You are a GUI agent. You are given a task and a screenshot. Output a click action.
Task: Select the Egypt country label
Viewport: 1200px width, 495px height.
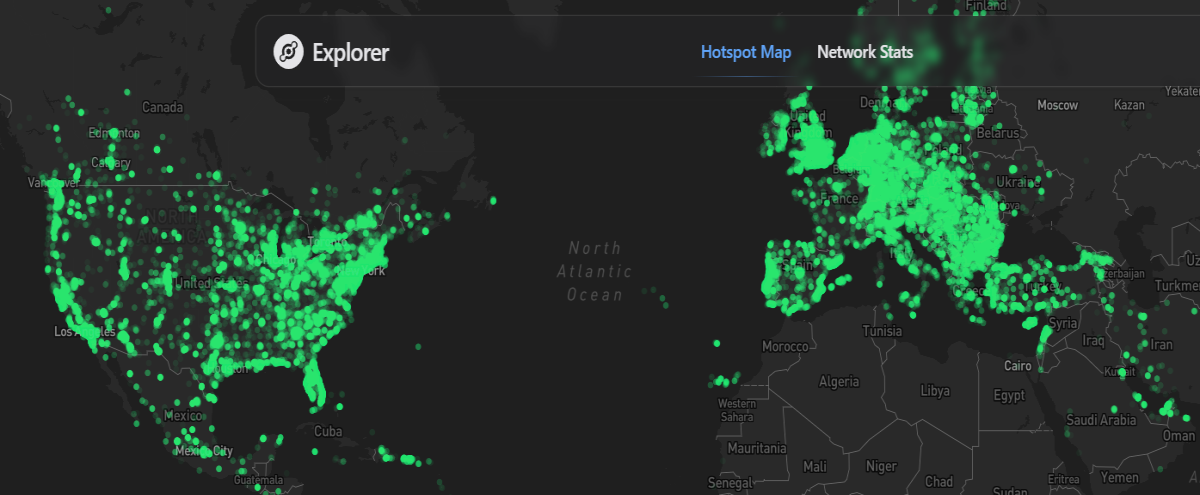(x=1009, y=396)
